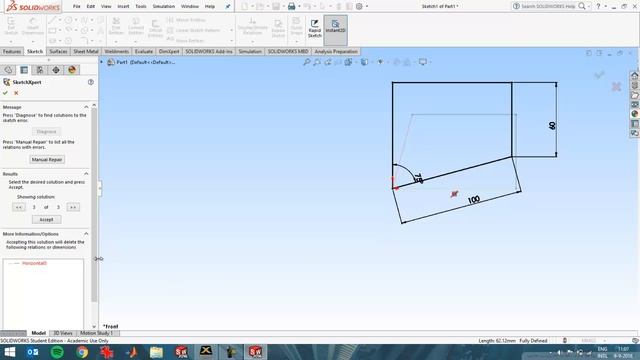Viewport: 640px width, 360px height.
Task: Open the DisplayManager color-sphere tab
Action: [x=72, y=70]
